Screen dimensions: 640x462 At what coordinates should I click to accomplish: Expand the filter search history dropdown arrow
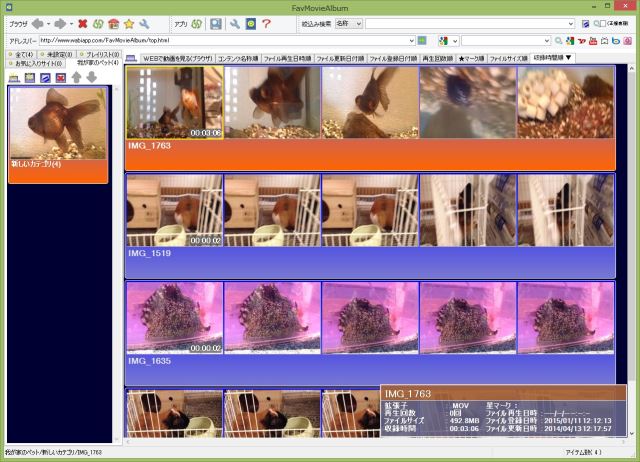[x=571, y=24]
